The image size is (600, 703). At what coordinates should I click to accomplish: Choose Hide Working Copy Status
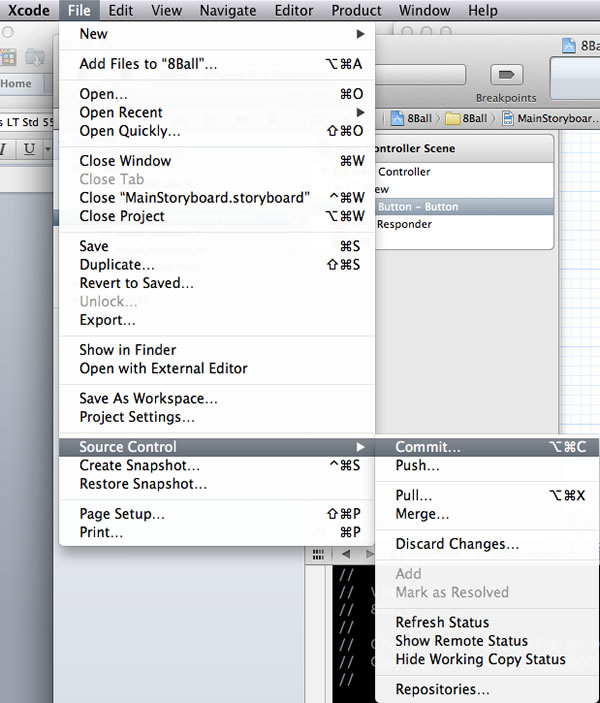pyautogui.click(x=487, y=659)
